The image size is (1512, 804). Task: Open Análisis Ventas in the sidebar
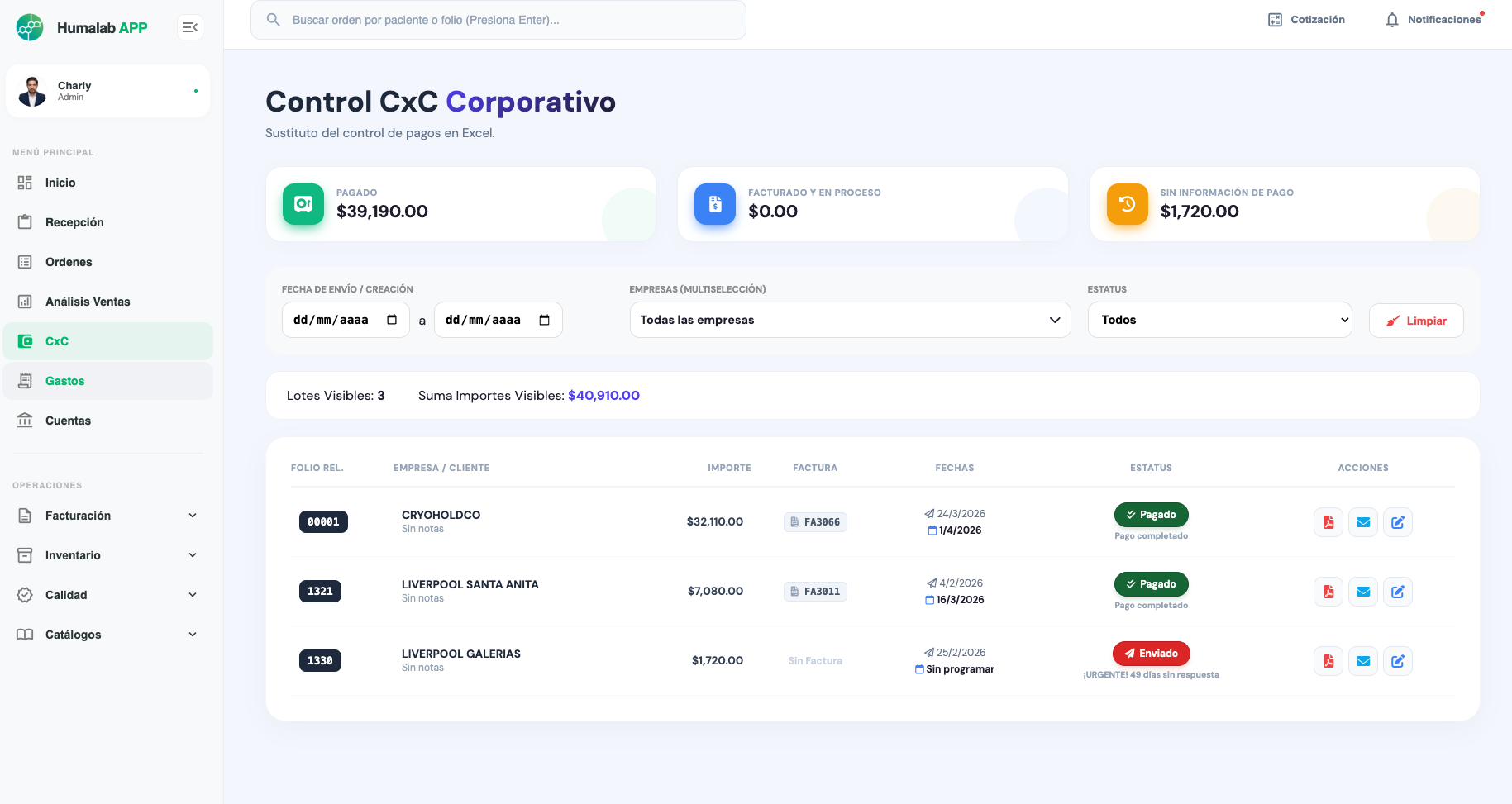(x=107, y=302)
